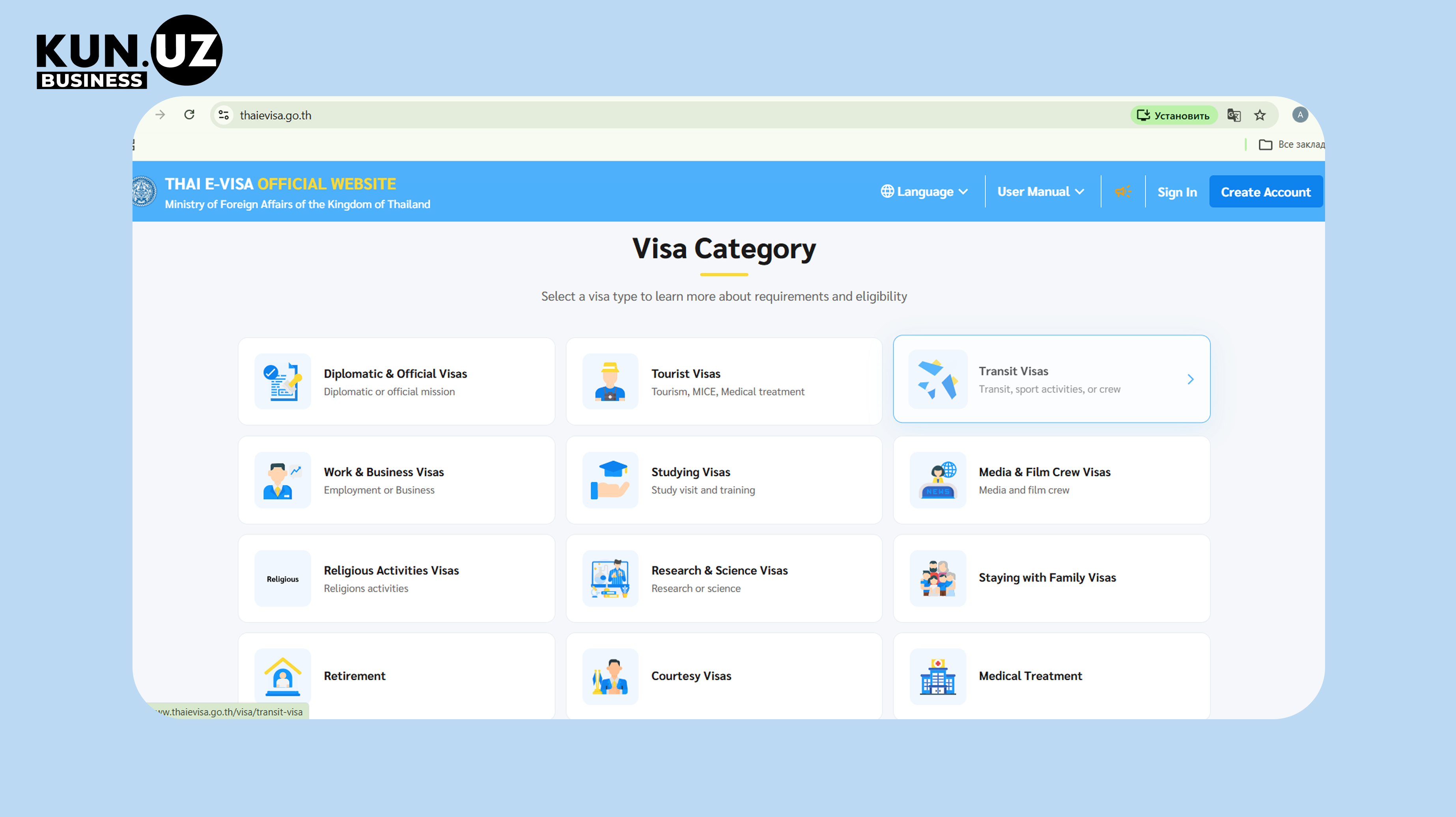Click the Research & Science Visas icon
Image resolution: width=1456 pixels, height=817 pixels.
[610, 578]
